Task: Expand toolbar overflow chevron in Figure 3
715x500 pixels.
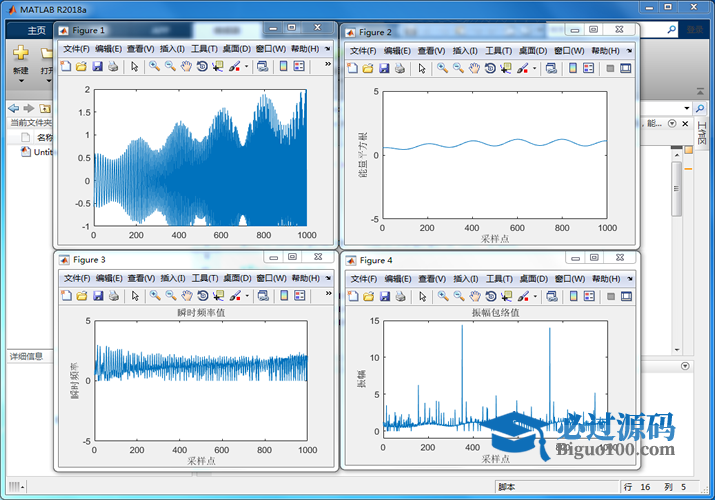Action: tap(328, 293)
